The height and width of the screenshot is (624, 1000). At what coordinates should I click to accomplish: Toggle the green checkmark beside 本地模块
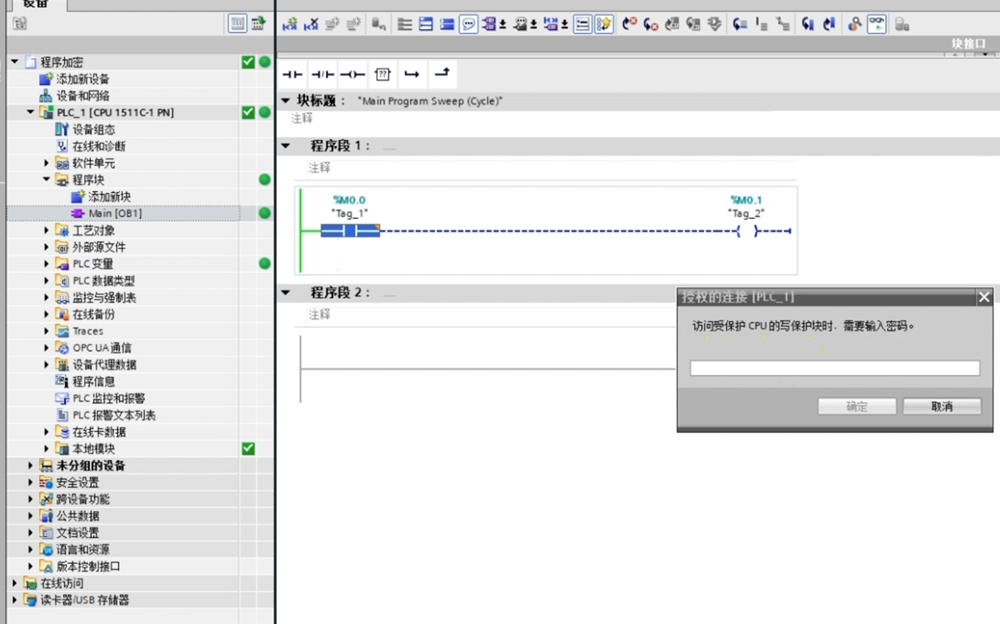click(248, 449)
